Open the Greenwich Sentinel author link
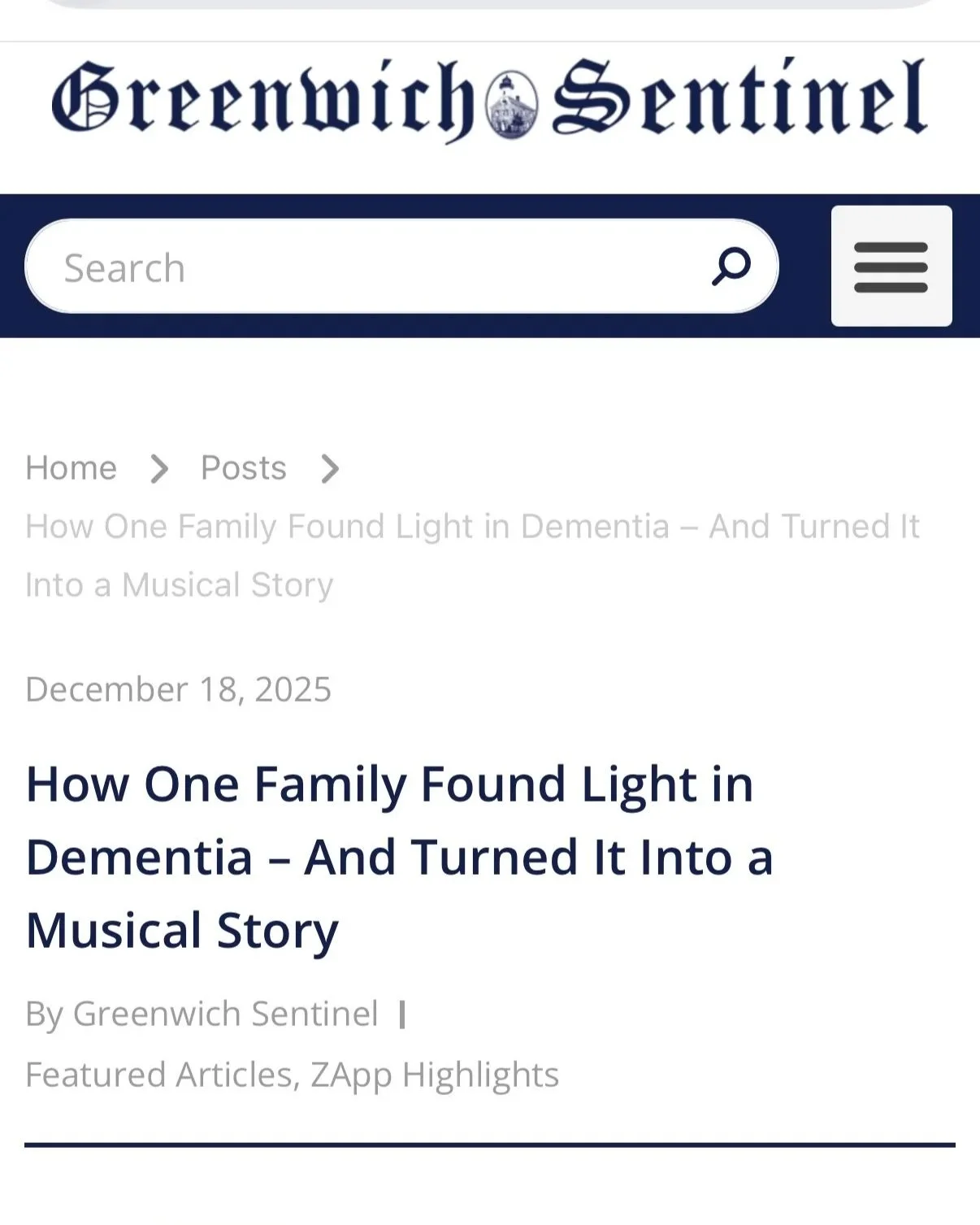This screenshot has height=1225, width=980. pyautogui.click(x=225, y=1014)
